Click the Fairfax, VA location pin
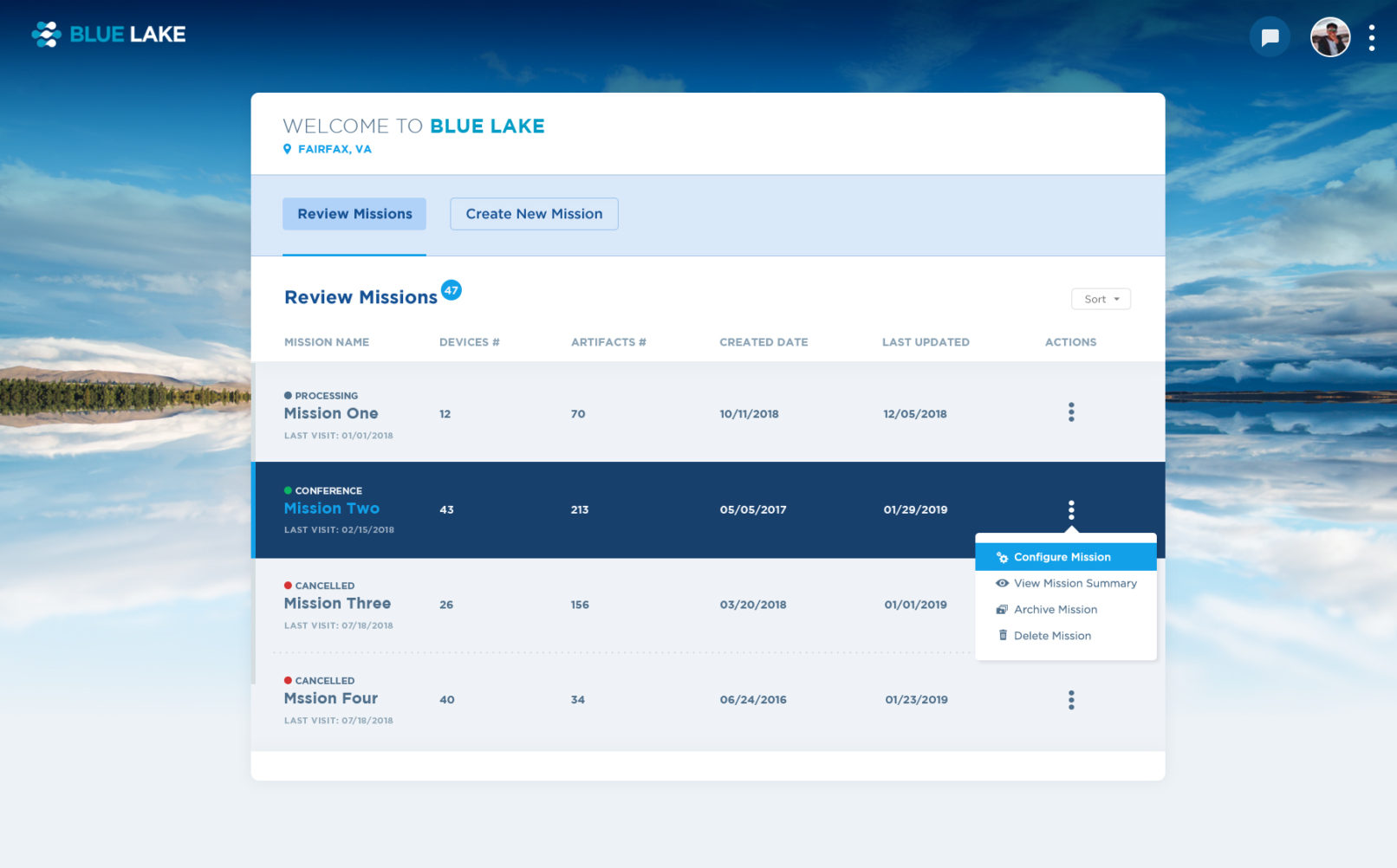 tap(288, 149)
